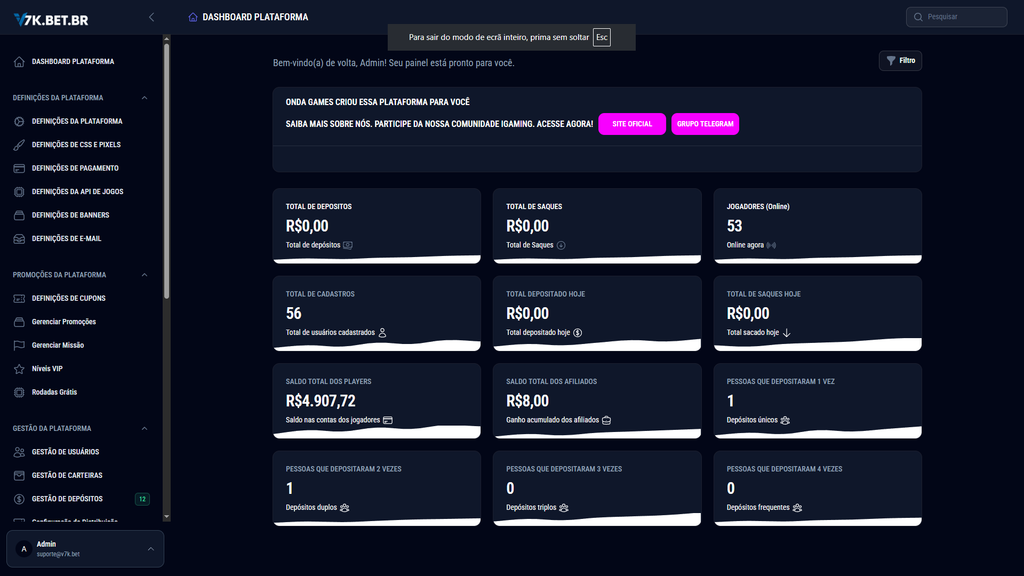Expand the Admin account menu

pyautogui.click(x=150, y=549)
